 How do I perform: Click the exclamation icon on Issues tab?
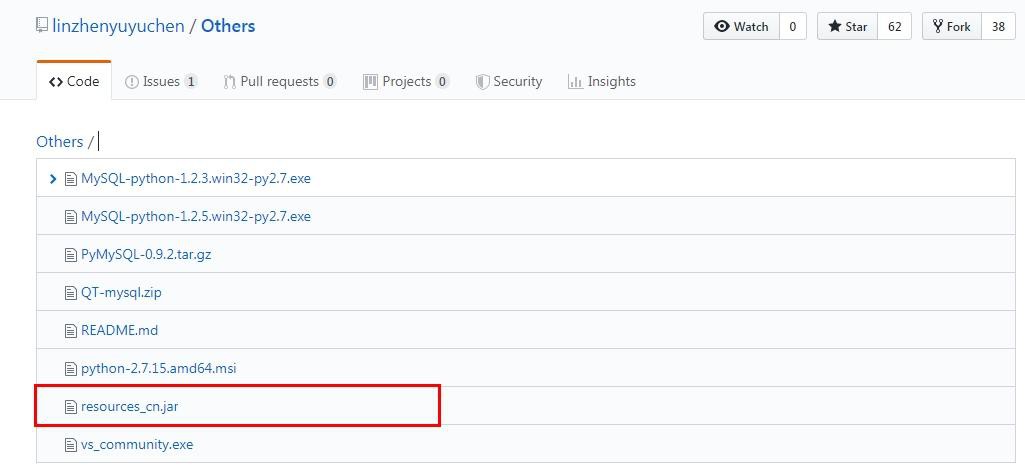(131, 82)
